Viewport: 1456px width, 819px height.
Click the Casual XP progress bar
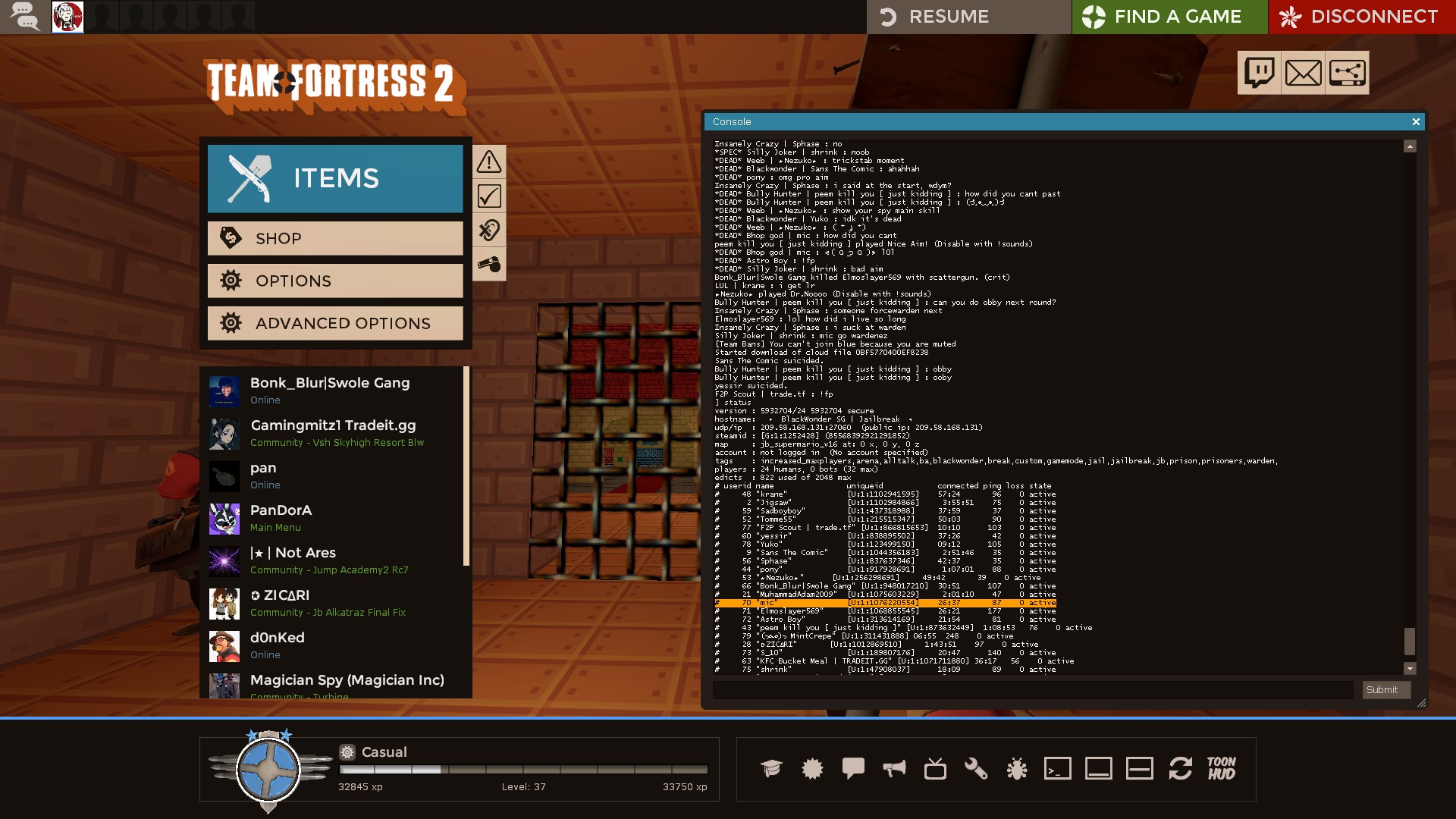[x=523, y=769]
